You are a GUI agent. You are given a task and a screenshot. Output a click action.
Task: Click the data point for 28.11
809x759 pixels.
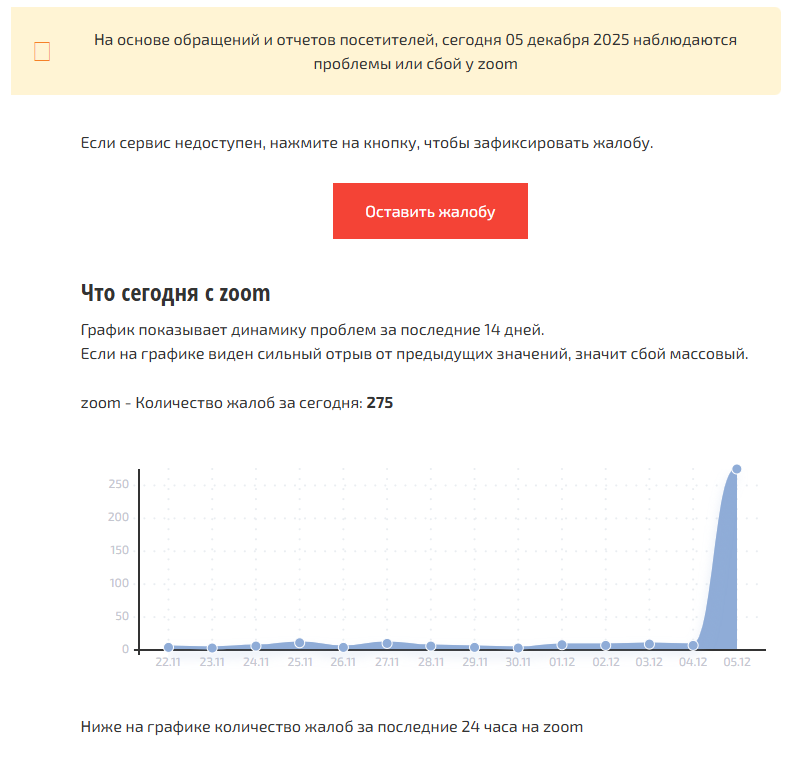point(431,646)
